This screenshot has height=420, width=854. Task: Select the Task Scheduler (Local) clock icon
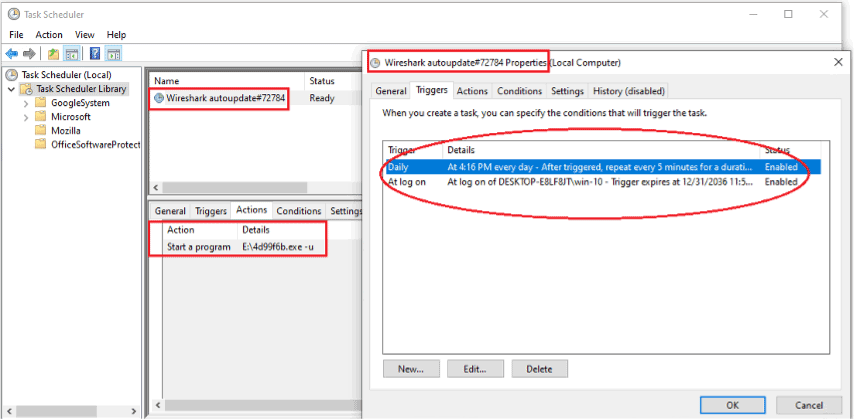(12, 75)
